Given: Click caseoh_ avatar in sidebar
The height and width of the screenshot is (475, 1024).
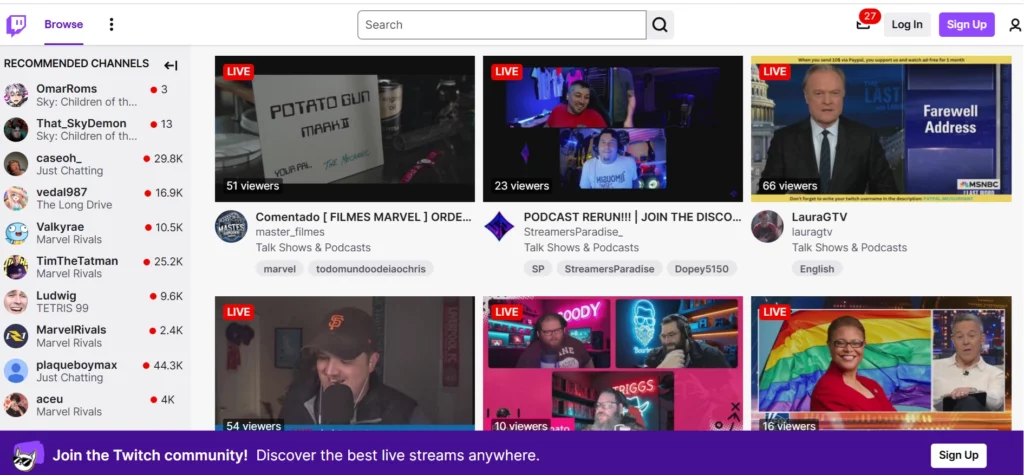Looking at the screenshot, I should 16,164.
